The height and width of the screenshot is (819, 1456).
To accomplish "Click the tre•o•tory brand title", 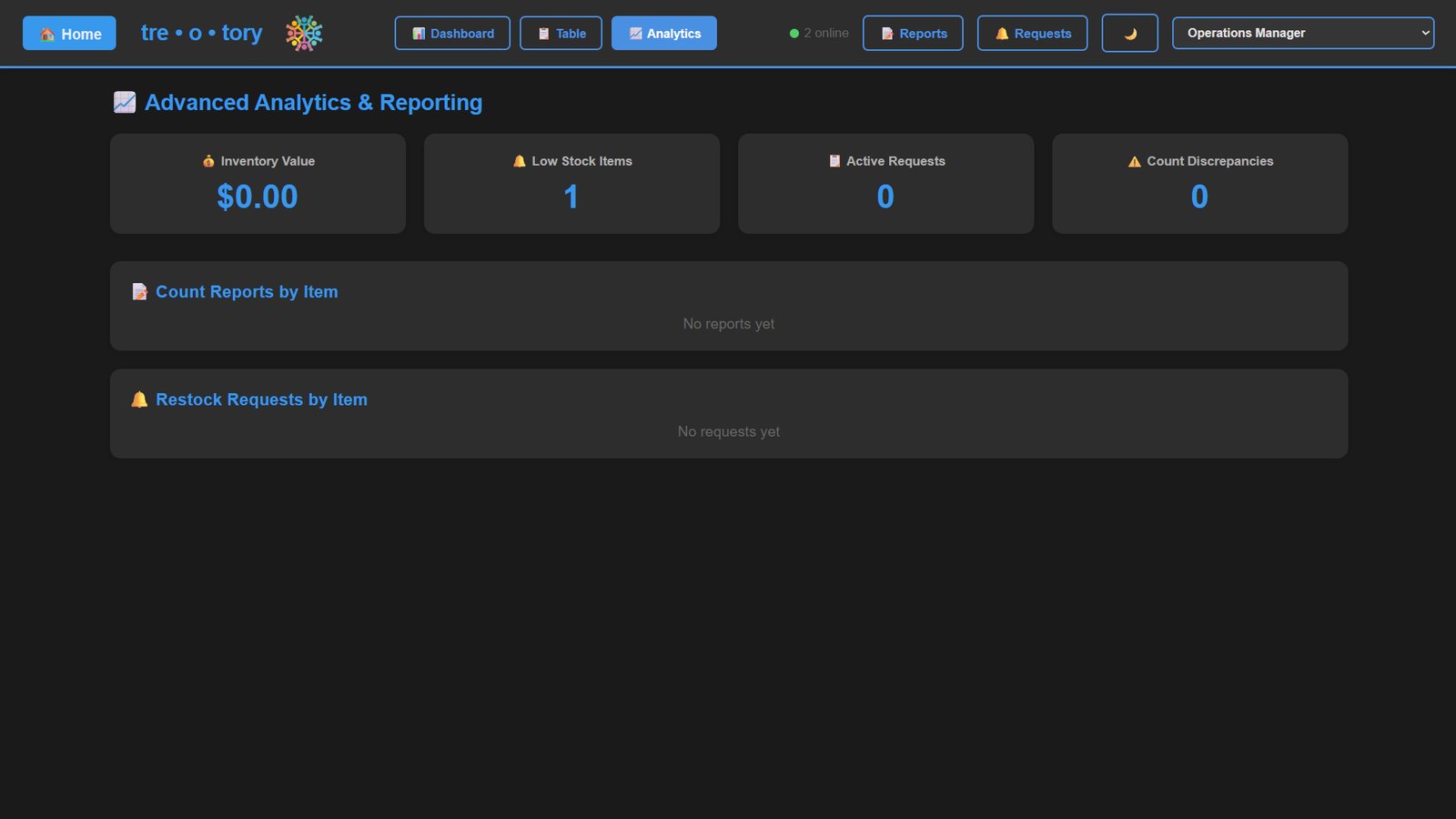I will (201, 33).
